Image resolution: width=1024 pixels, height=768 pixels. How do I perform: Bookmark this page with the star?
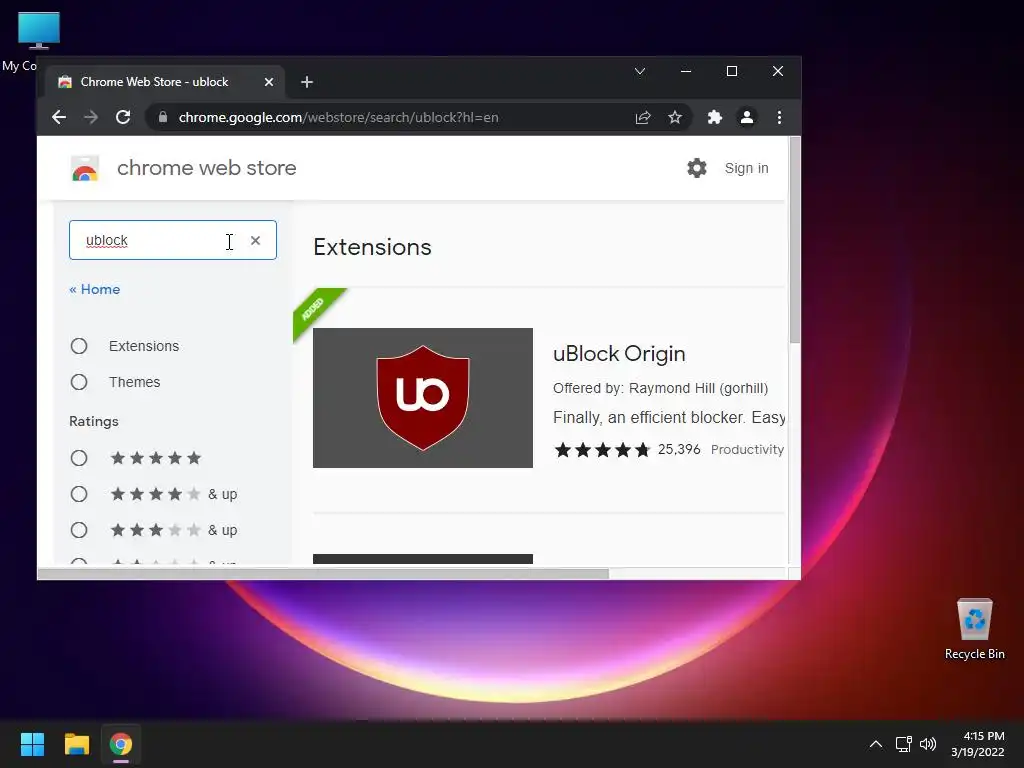pyautogui.click(x=675, y=117)
